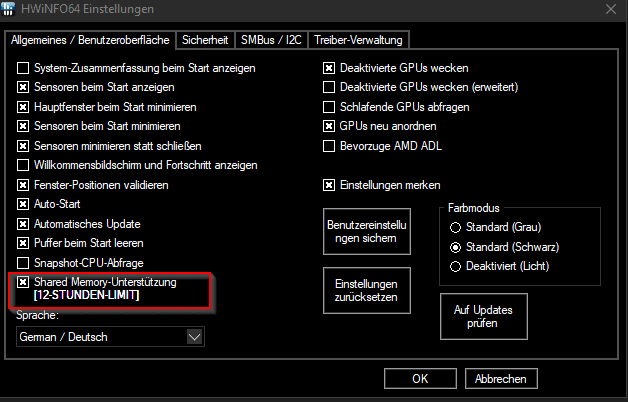Select Standard (Grau) color mode
This screenshot has height=402, width=628.
click(455, 227)
